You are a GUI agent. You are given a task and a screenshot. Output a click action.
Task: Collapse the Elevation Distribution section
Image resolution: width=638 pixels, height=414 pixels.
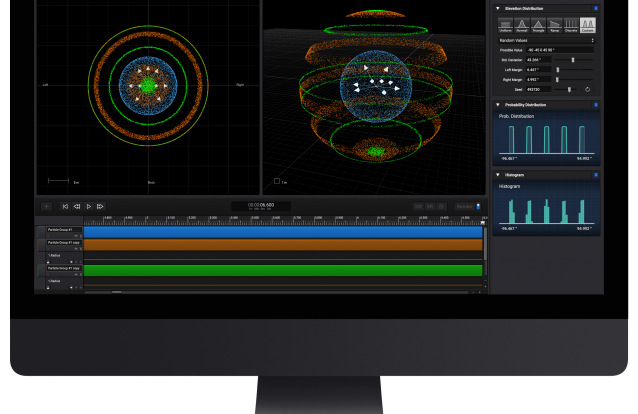click(x=498, y=7)
